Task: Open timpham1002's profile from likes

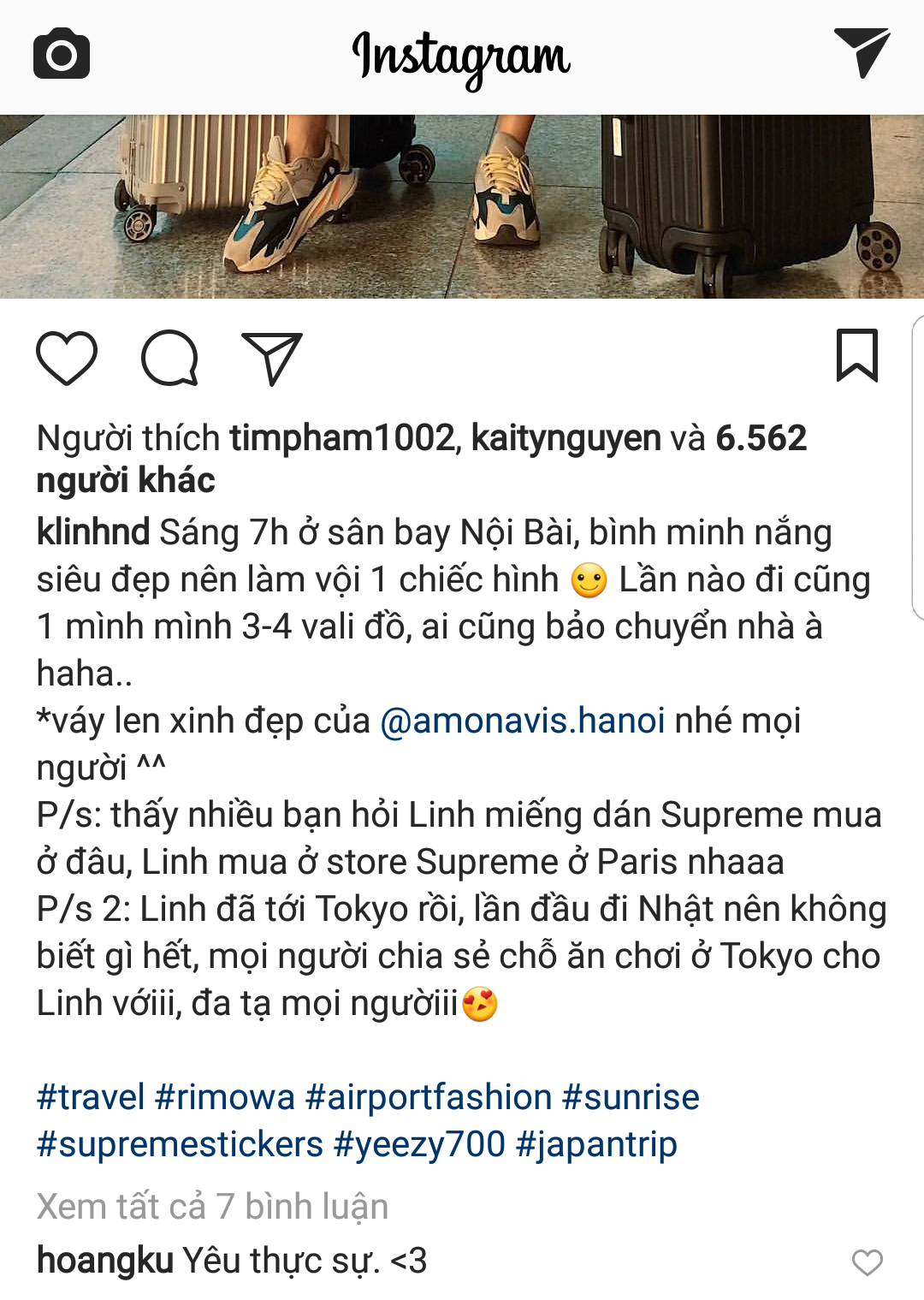Action: [342, 438]
